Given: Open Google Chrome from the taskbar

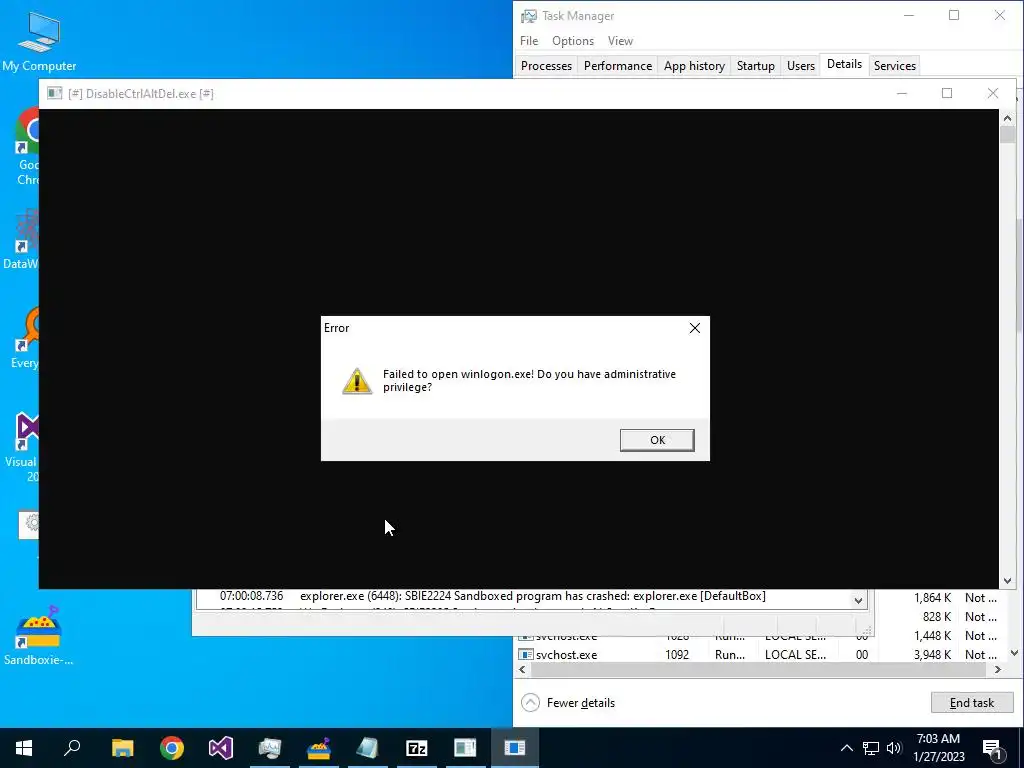Looking at the screenshot, I should pyautogui.click(x=172, y=748).
